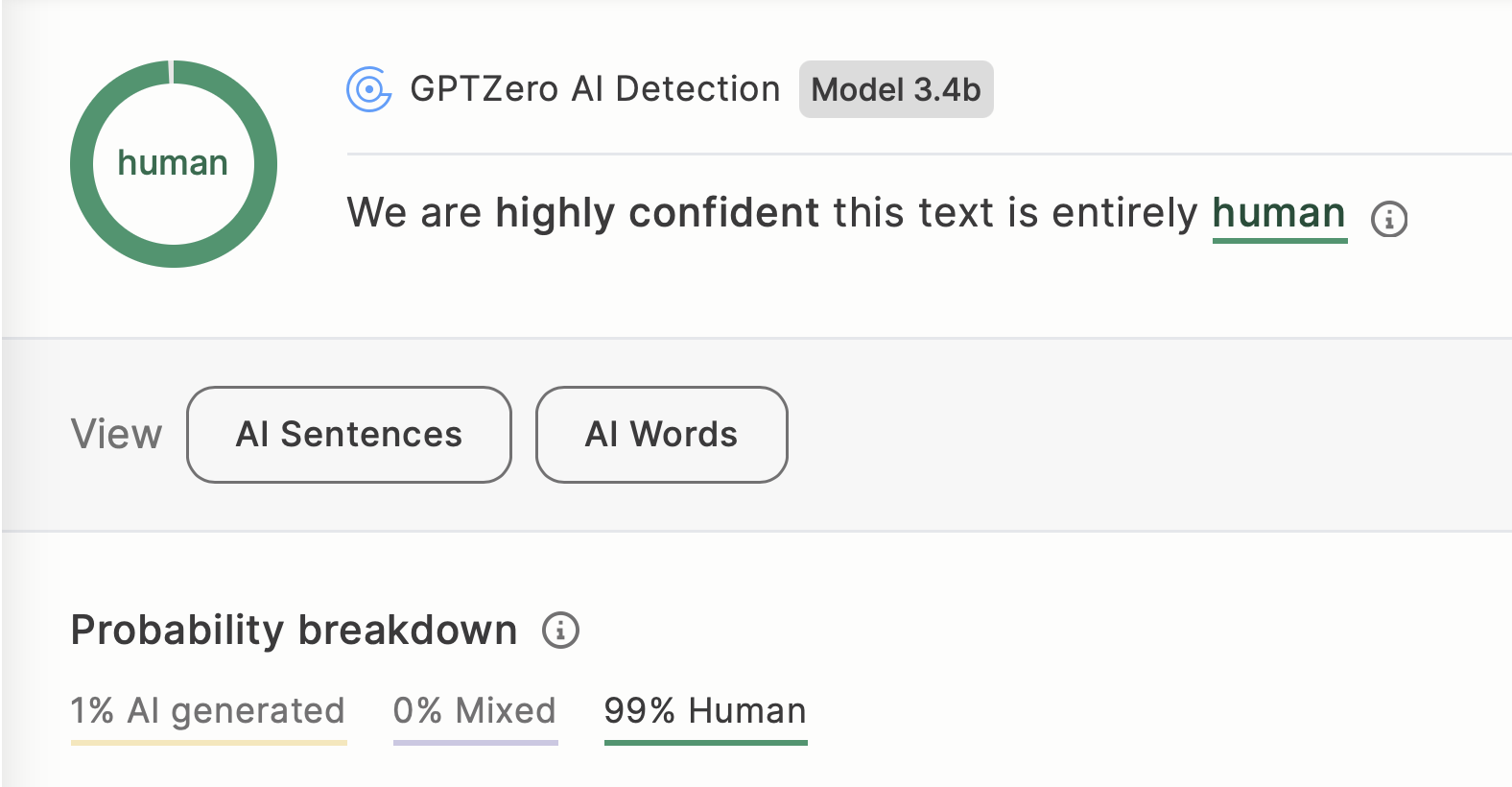Toggle the AI Sentences view

tap(349, 435)
